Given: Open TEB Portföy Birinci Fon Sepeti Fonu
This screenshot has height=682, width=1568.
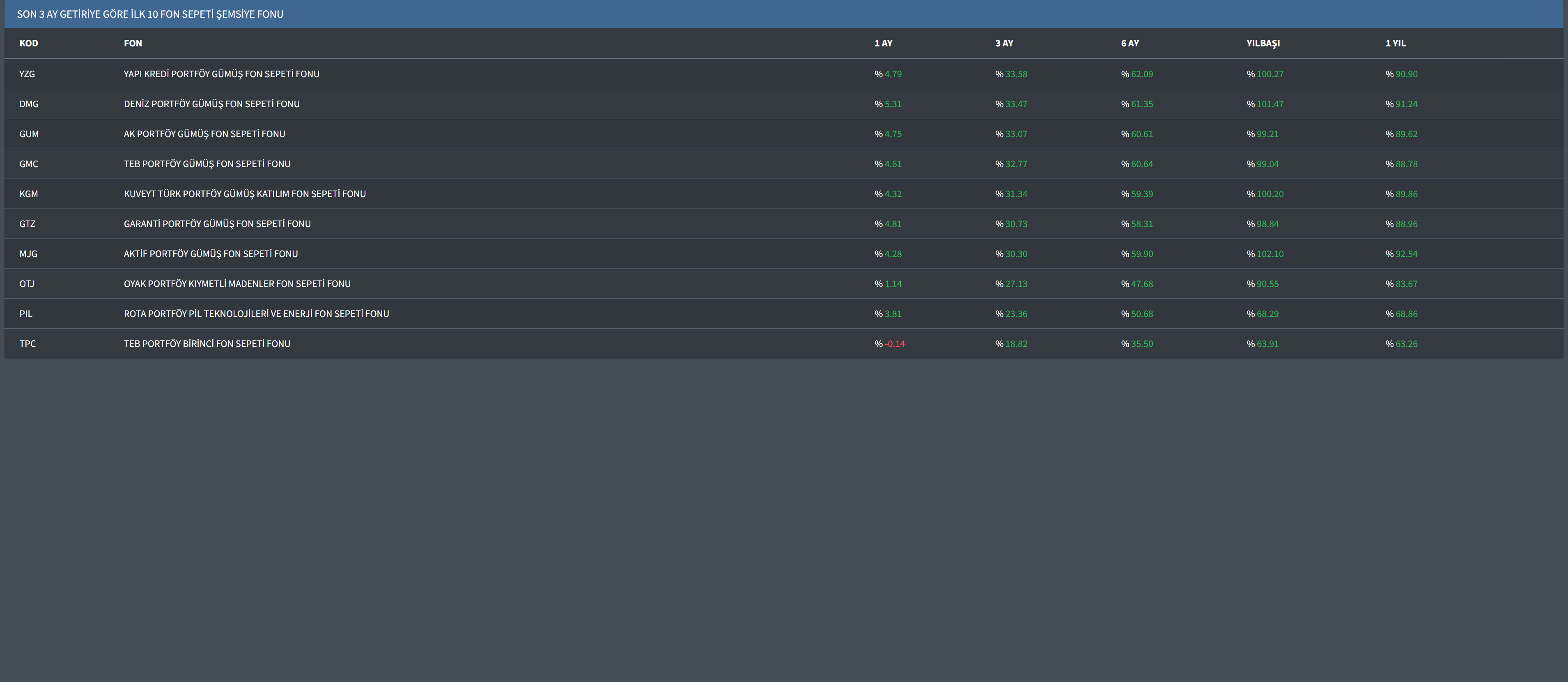Looking at the screenshot, I should [x=207, y=344].
